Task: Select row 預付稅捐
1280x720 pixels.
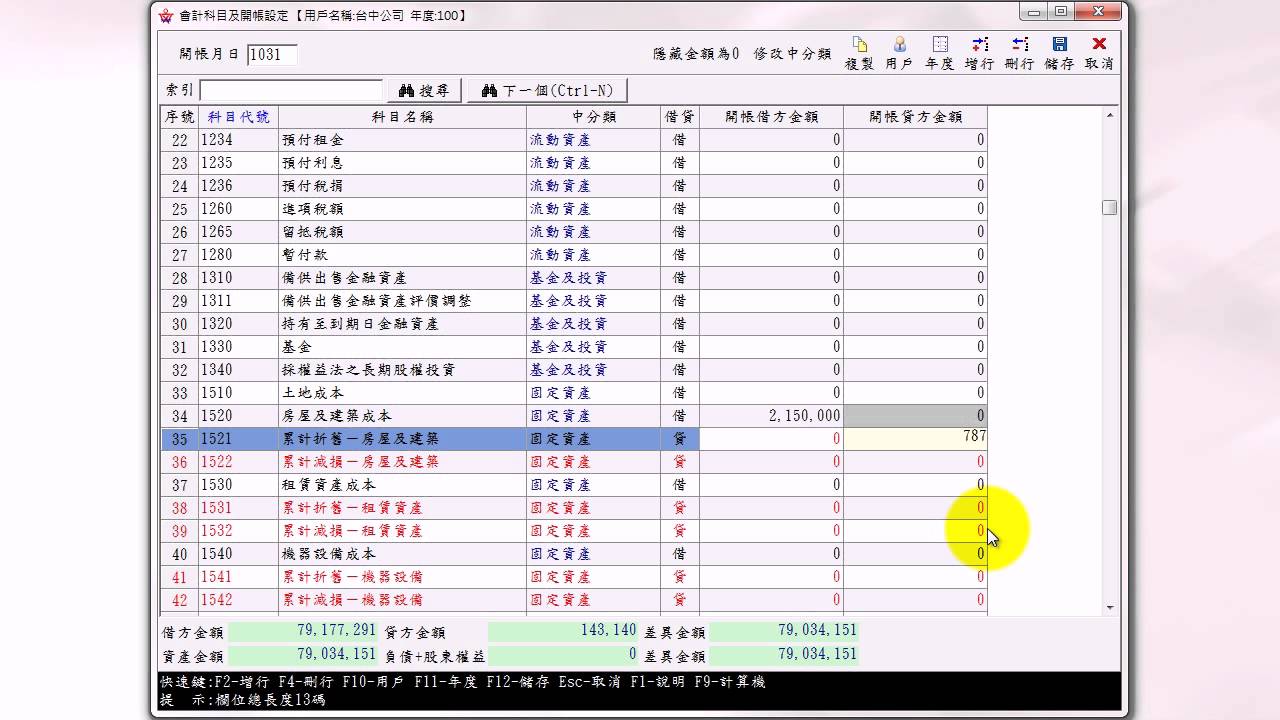Action: (x=574, y=186)
